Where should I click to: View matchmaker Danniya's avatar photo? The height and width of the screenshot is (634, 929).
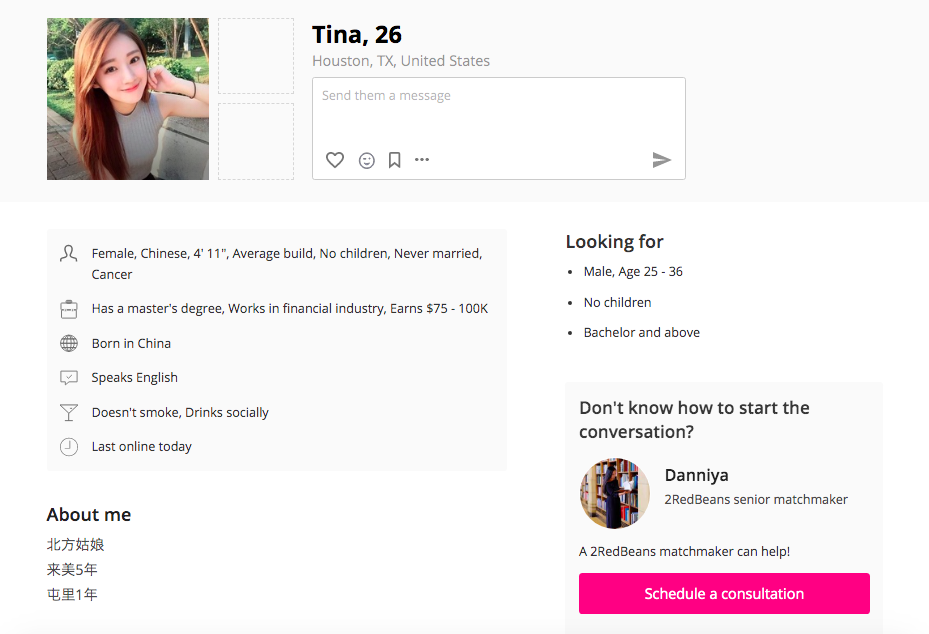[615, 493]
